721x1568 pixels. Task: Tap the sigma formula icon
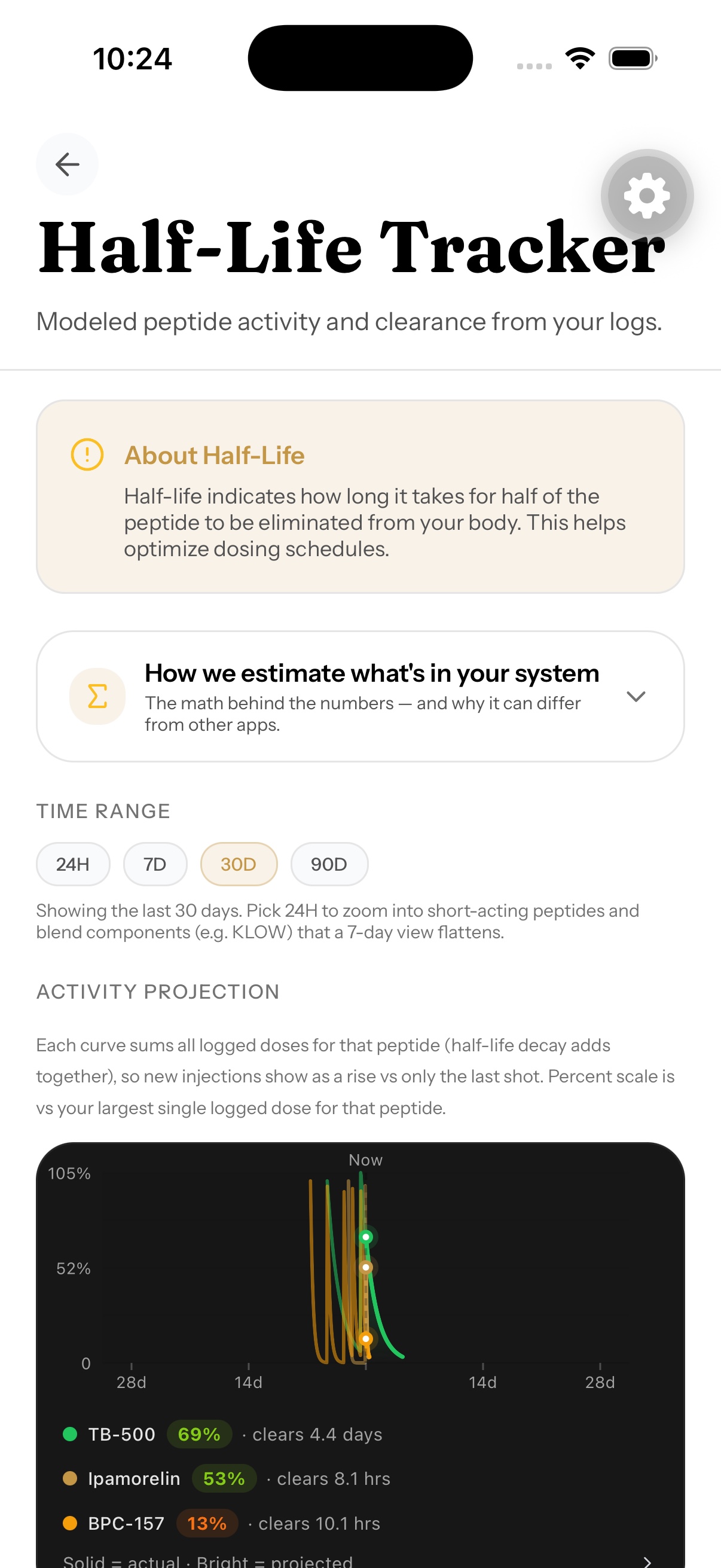click(97, 696)
